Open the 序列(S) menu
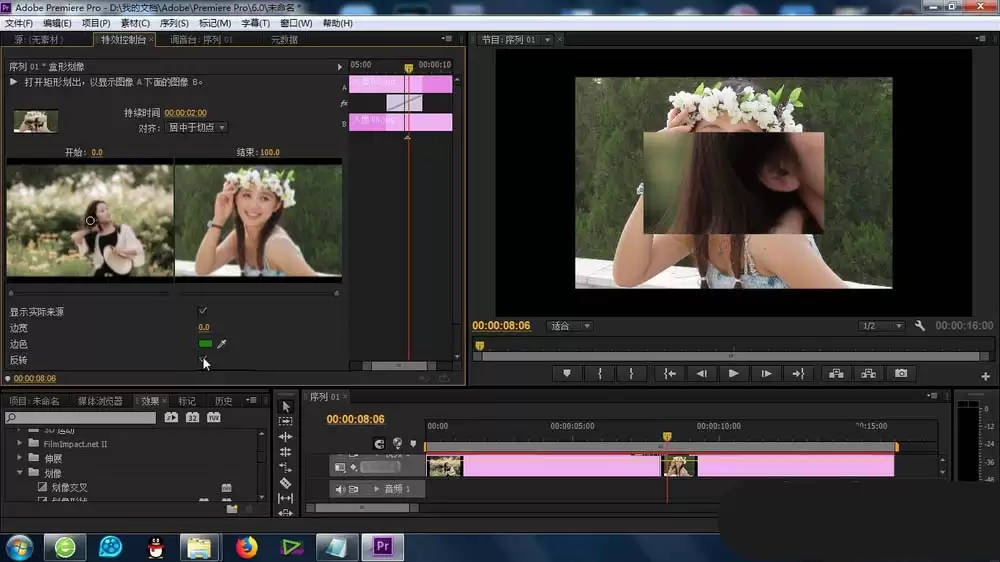1000x562 pixels. click(x=173, y=23)
